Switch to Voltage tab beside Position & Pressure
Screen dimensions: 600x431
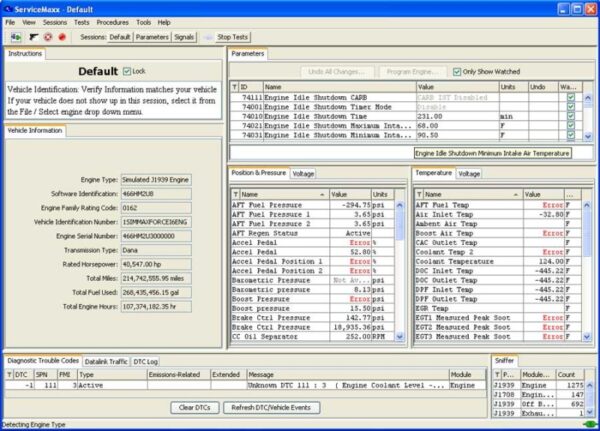point(303,174)
